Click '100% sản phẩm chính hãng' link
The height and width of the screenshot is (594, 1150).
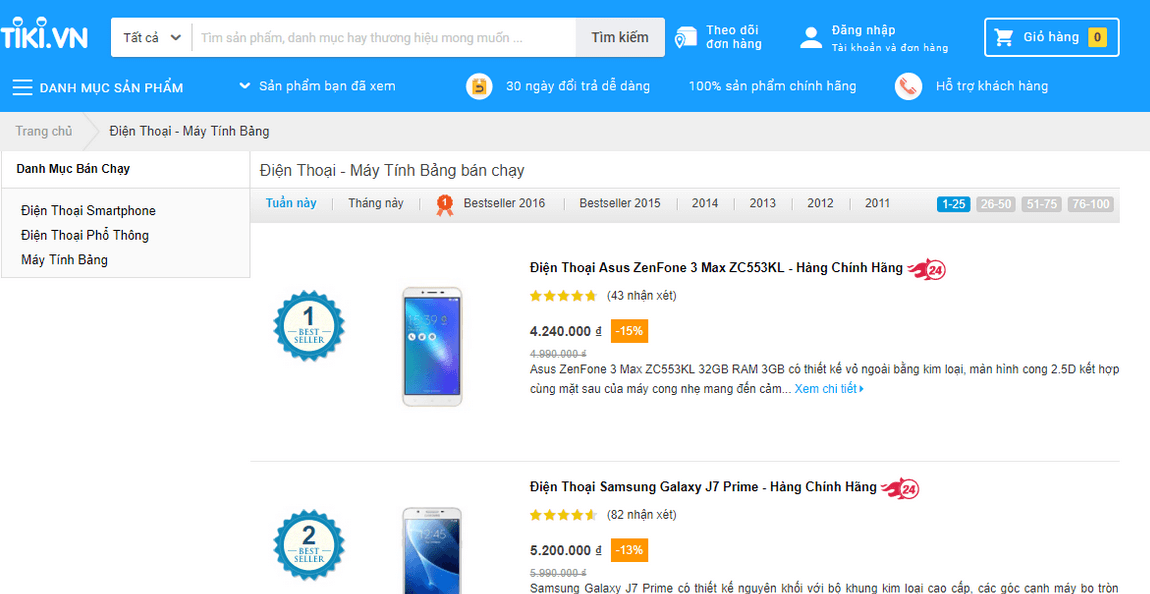pos(772,87)
